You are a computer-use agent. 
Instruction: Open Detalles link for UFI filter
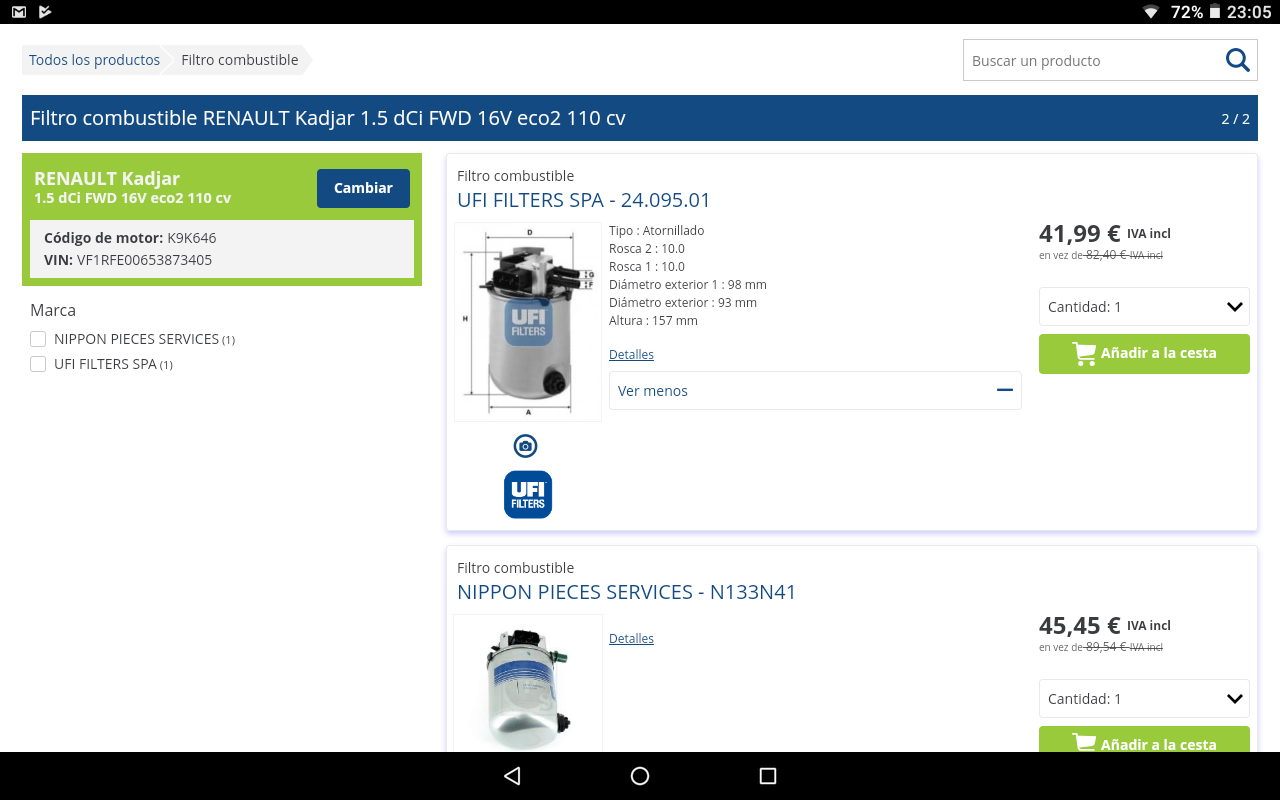[x=631, y=355]
